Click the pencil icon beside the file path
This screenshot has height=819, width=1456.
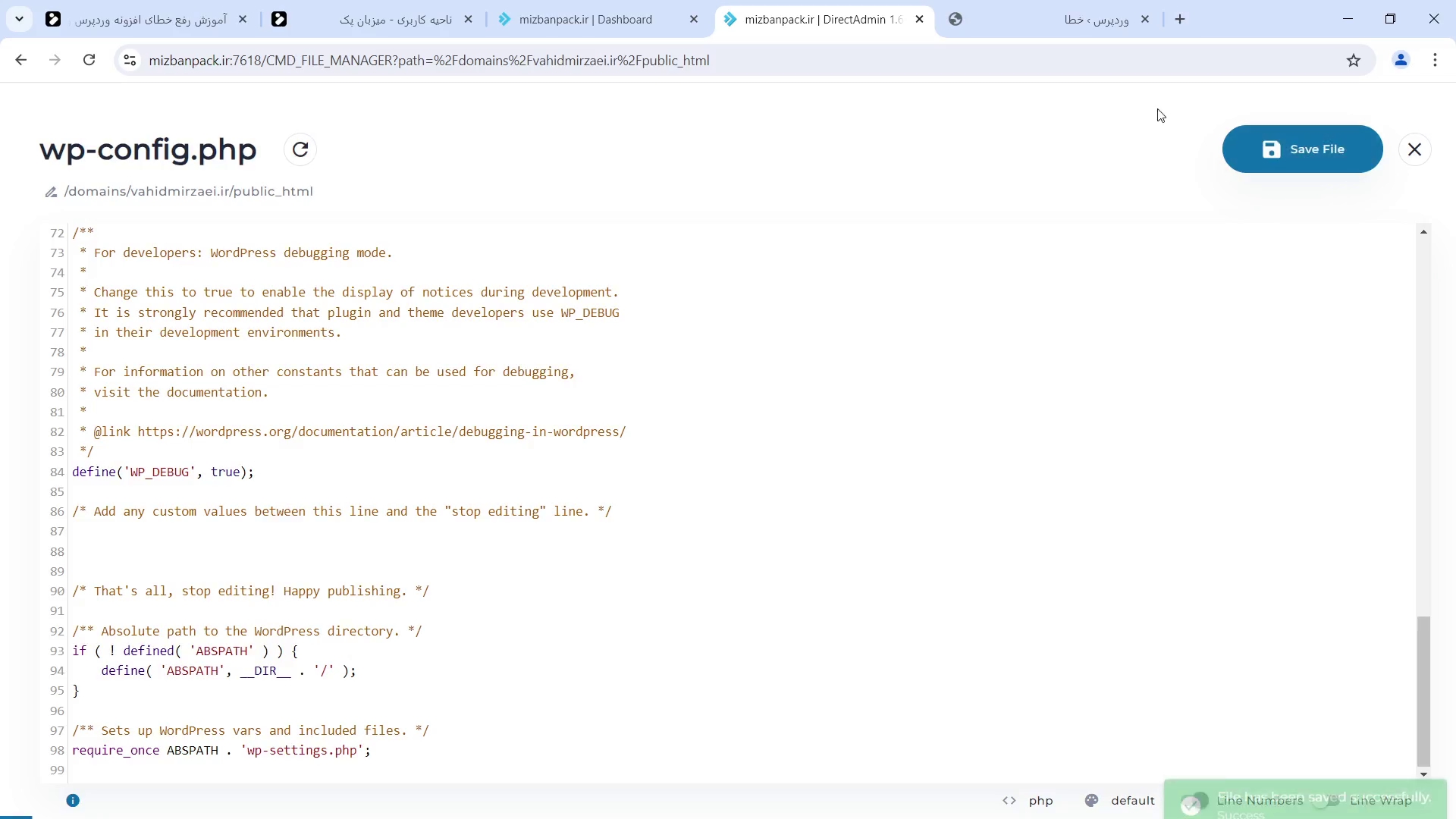51,193
